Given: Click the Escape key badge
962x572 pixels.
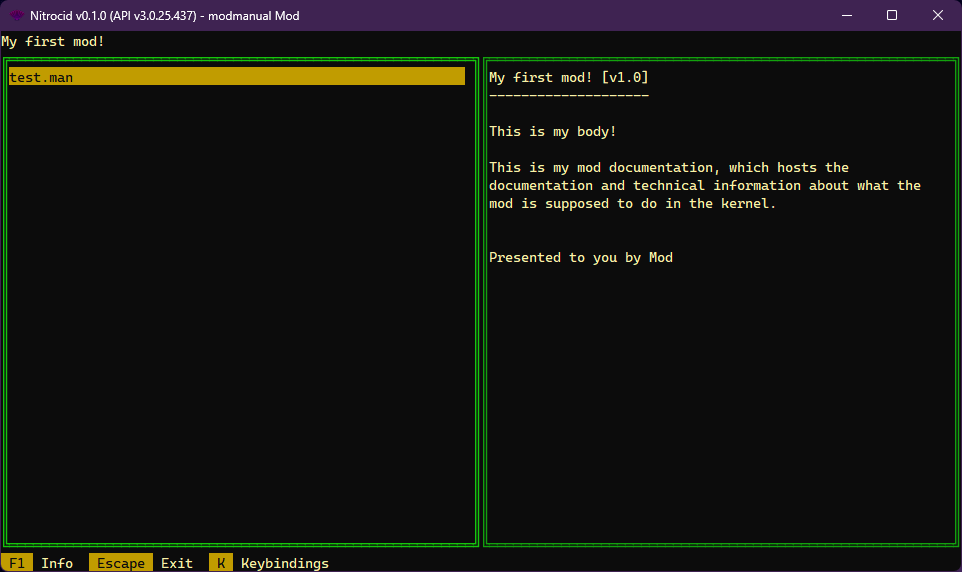Looking at the screenshot, I should pyautogui.click(x=121, y=563).
